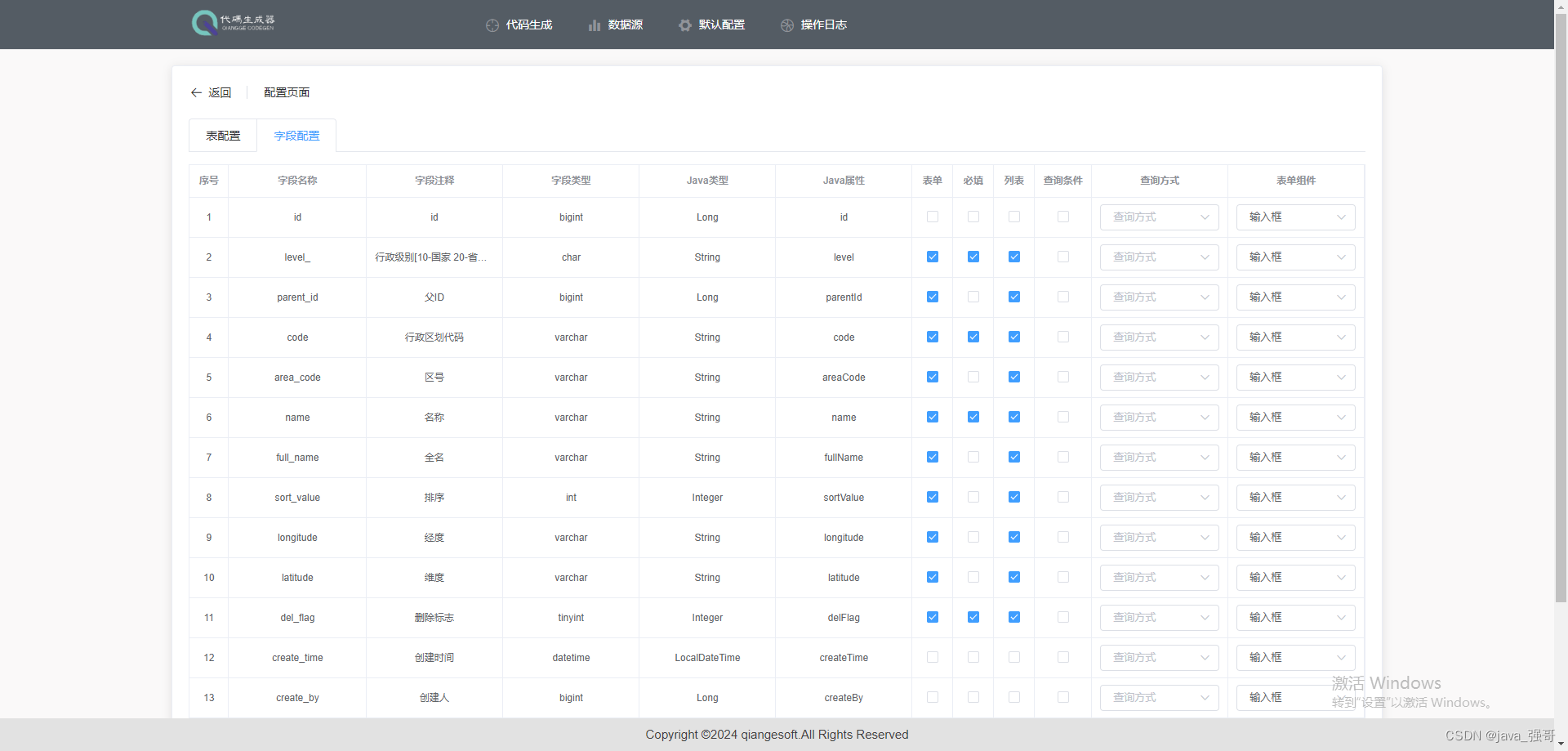Open 查询方式 dropdown for level_ row
The width and height of the screenshot is (1568, 751).
[x=1160, y=257]
